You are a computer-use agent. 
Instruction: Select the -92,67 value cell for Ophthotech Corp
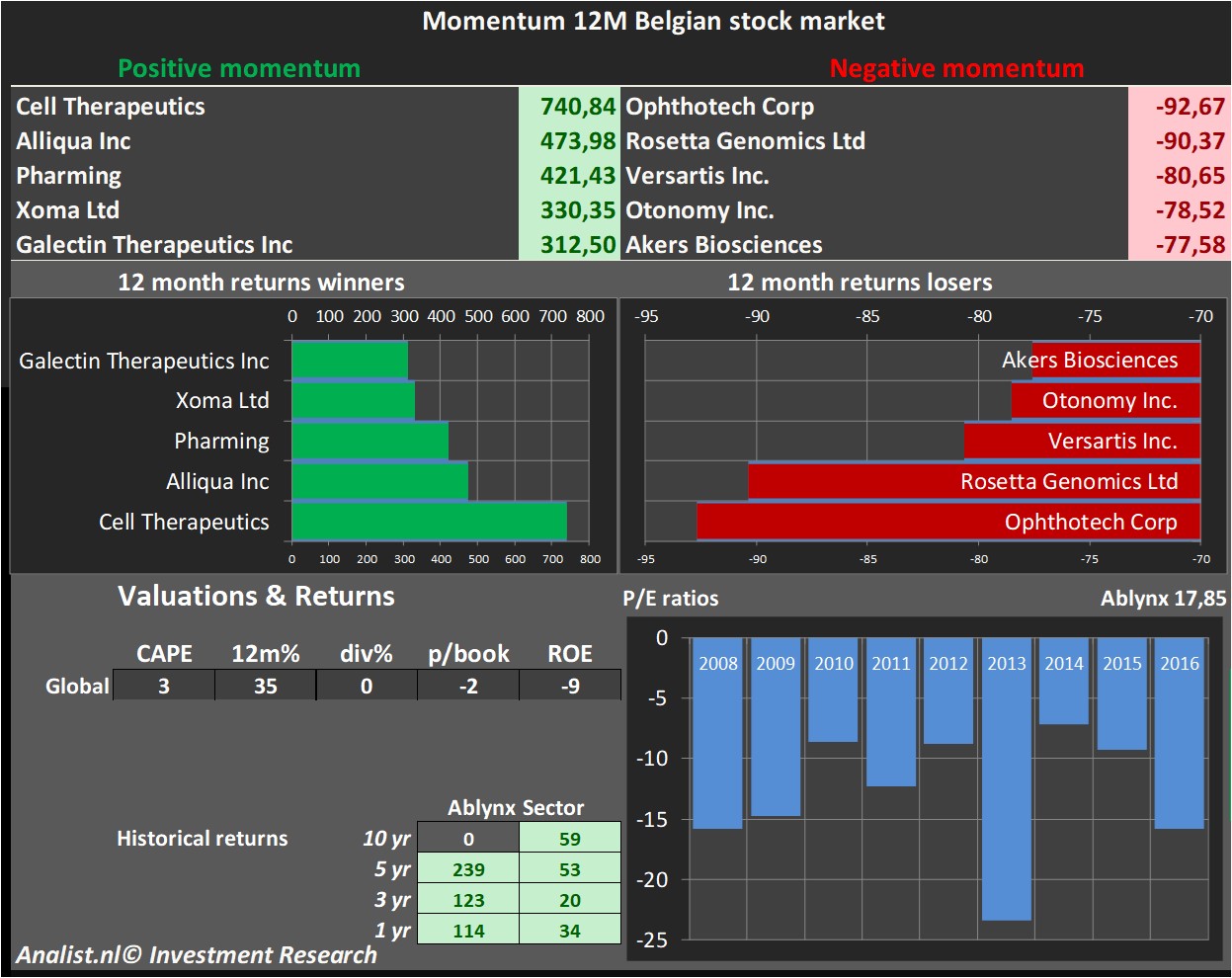[1179, 107]
